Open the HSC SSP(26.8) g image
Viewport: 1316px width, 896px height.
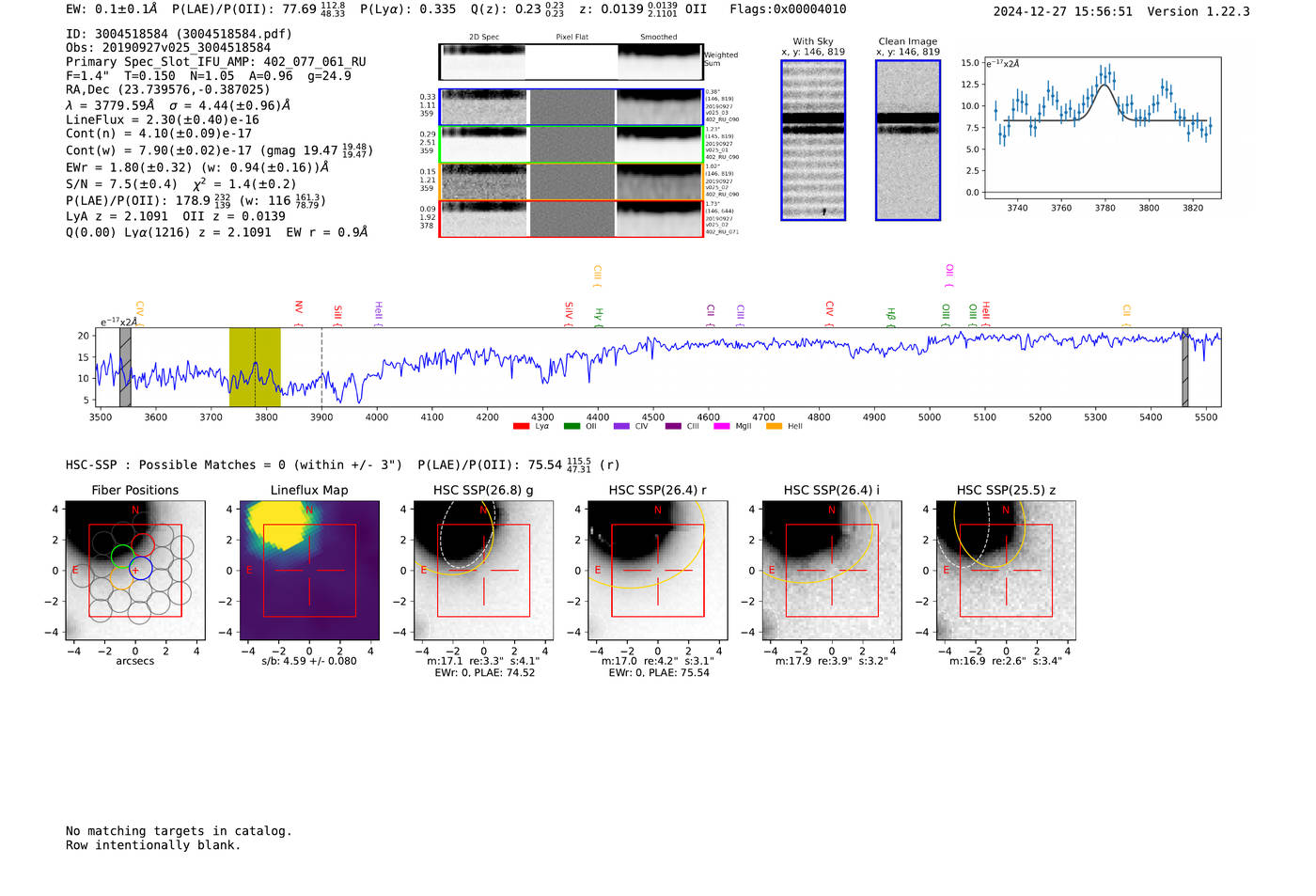[483, 571]
